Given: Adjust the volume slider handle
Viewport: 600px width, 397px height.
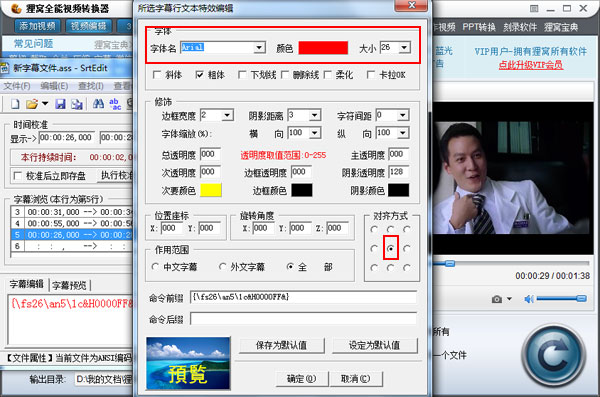Looking at the screenshot, I should coord(581,299).
